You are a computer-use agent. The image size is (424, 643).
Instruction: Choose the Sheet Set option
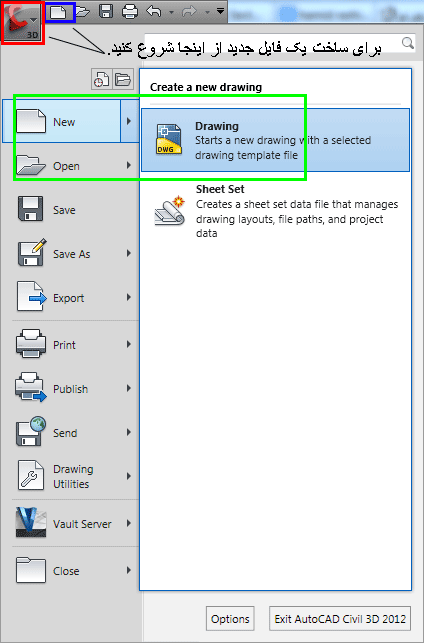(275, 211)
